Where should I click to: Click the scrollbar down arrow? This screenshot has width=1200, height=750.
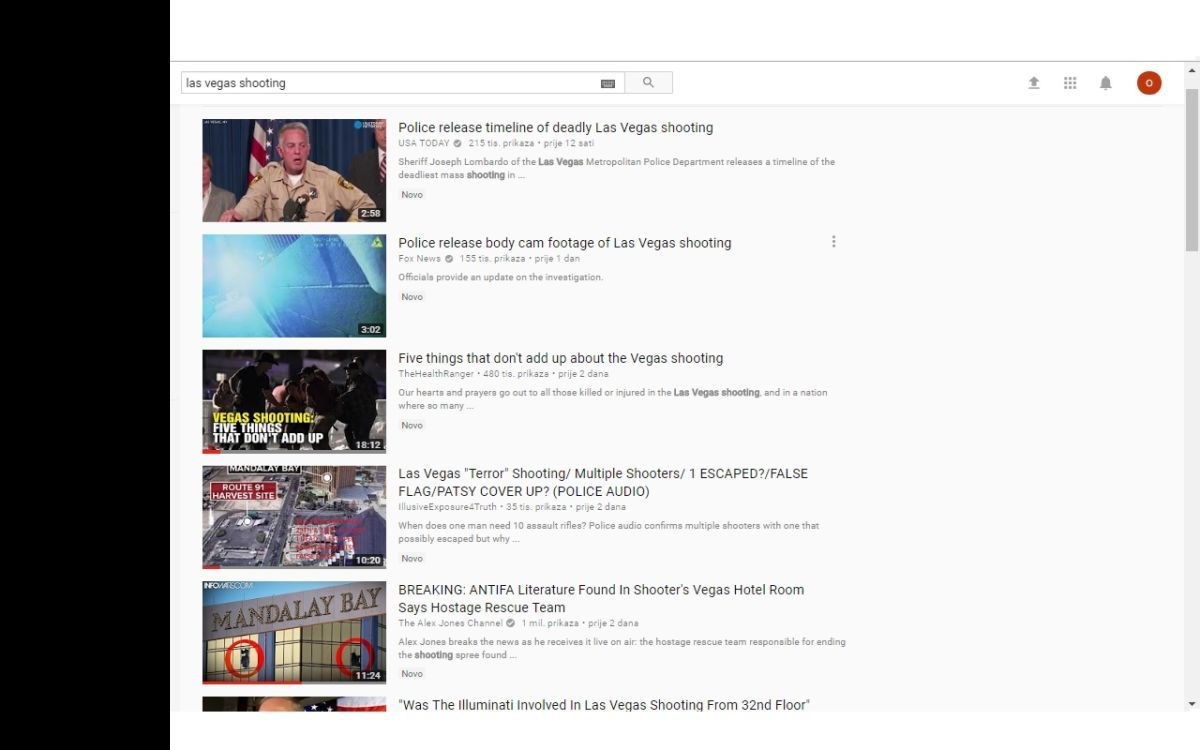[x=1191, y=704]
